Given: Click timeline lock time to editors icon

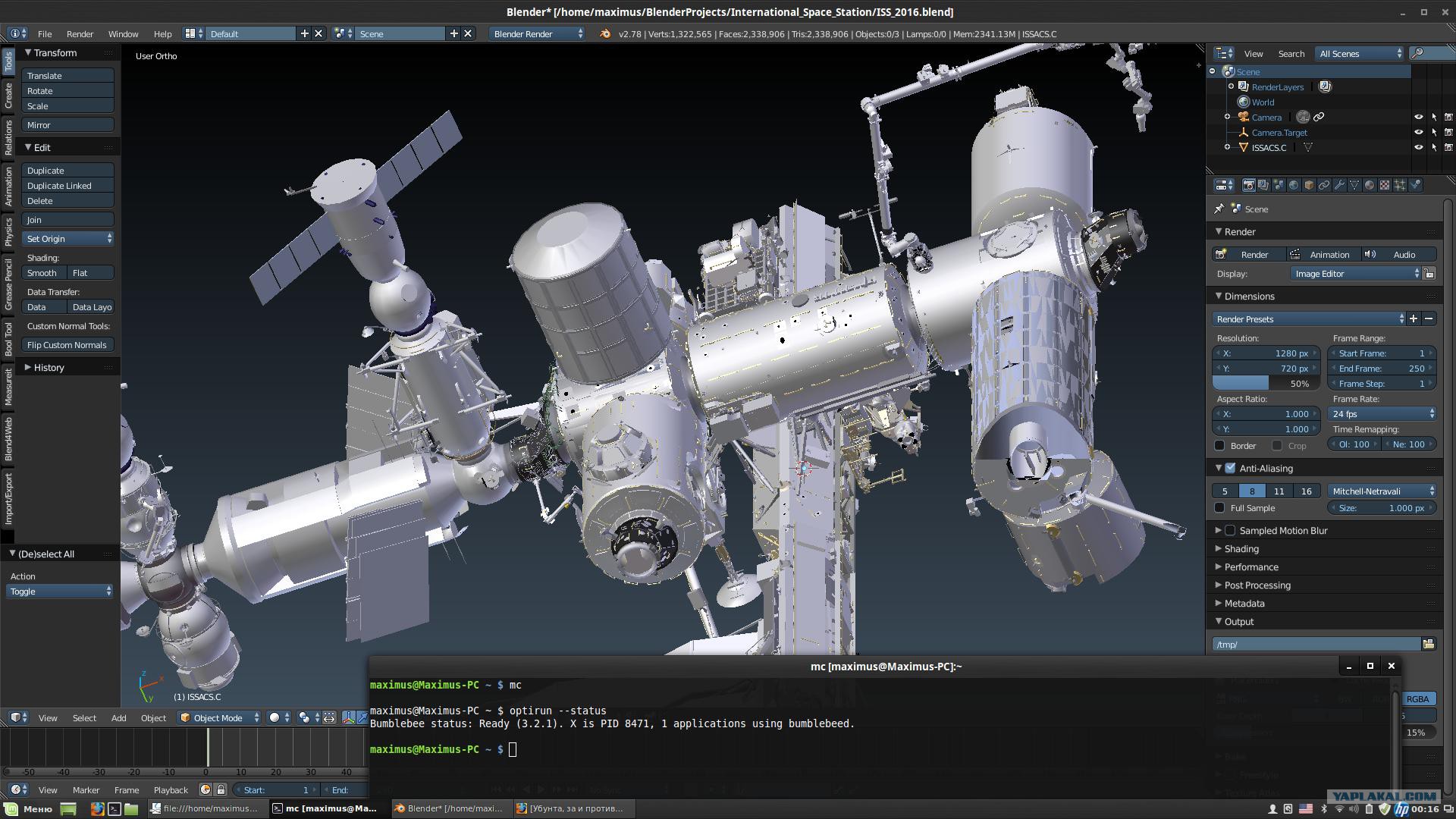Looking at the screenshot, I should pos(221,789).
